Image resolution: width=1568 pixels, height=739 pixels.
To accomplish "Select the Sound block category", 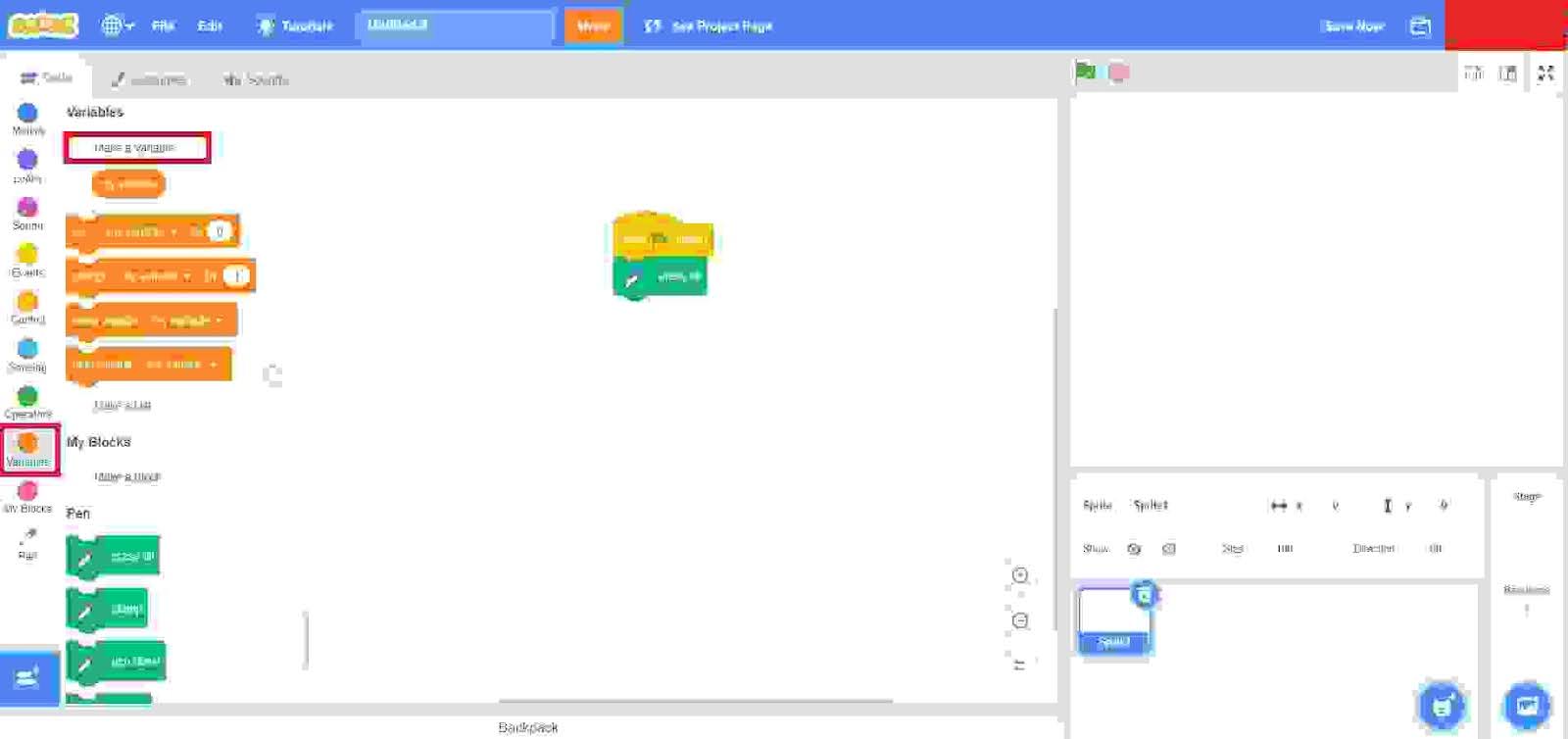I will pyautogui.click(x=27, y=214).
